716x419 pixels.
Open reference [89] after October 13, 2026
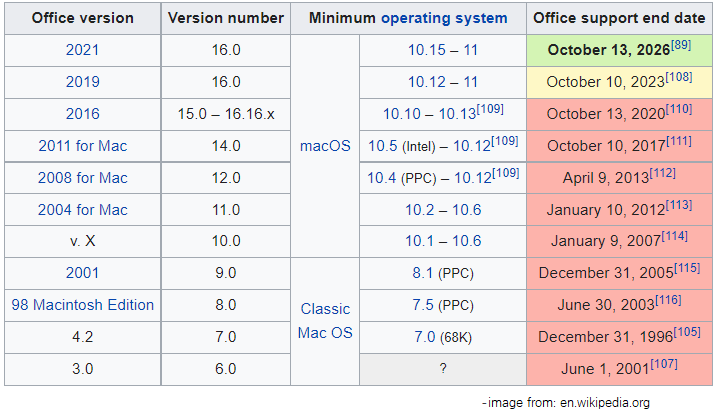680,45
